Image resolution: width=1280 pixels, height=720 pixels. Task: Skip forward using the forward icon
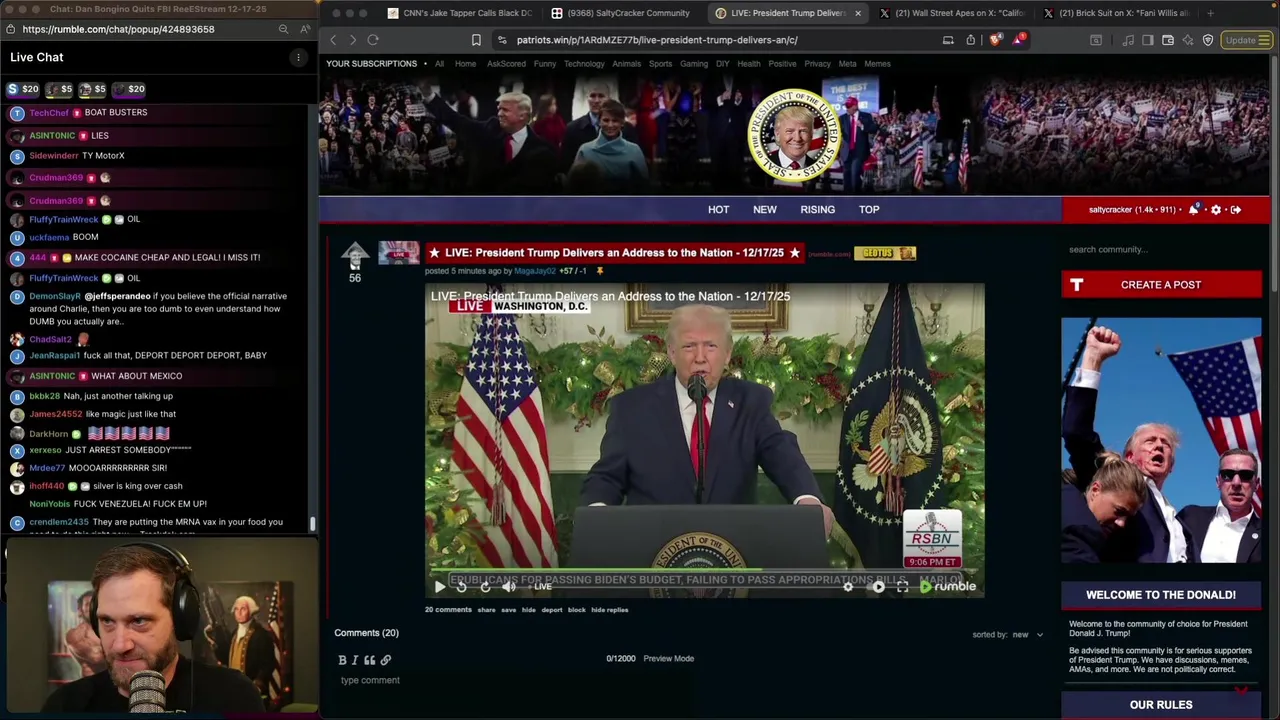pyautogui.click(x=485, y=587)
